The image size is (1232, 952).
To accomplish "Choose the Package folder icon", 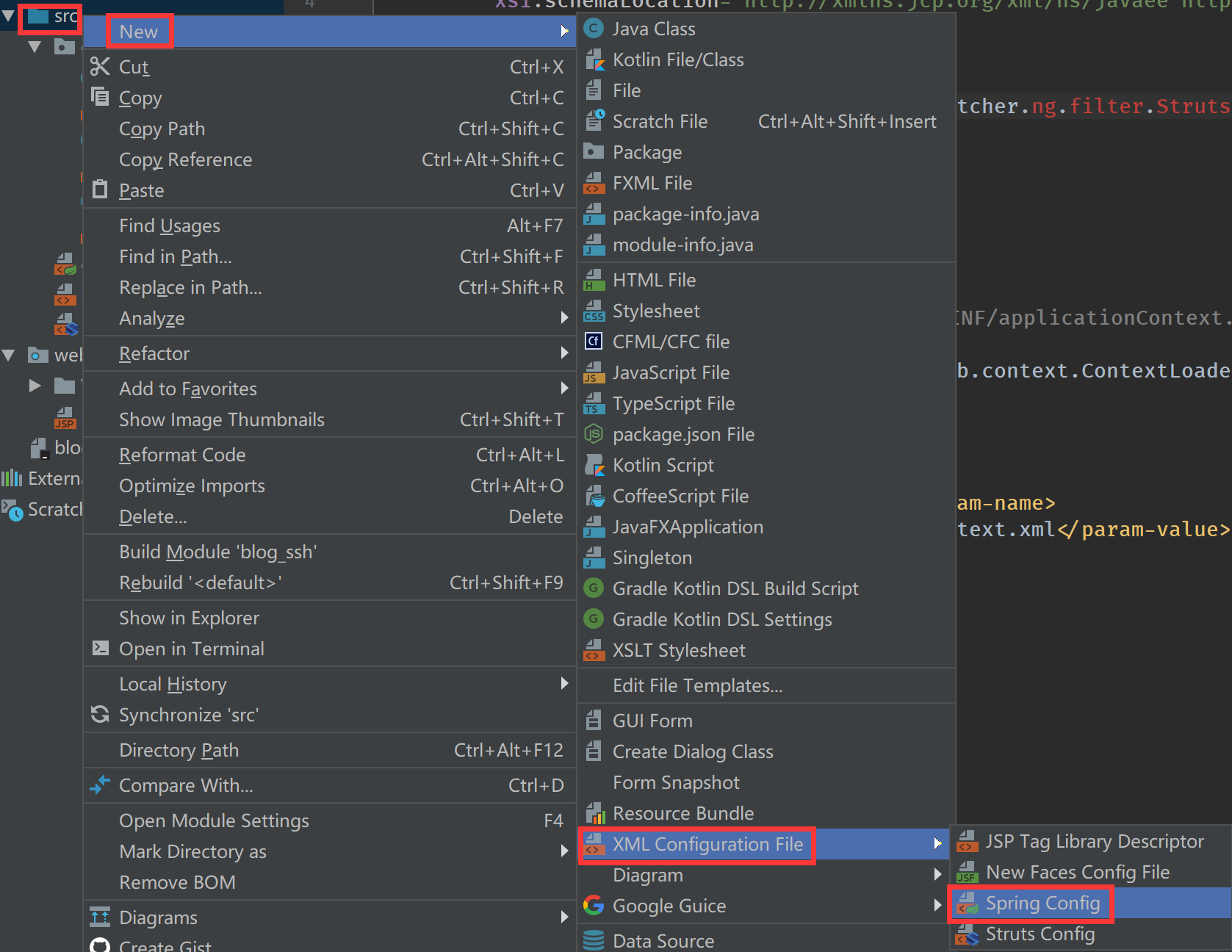I will pos(594,151).
